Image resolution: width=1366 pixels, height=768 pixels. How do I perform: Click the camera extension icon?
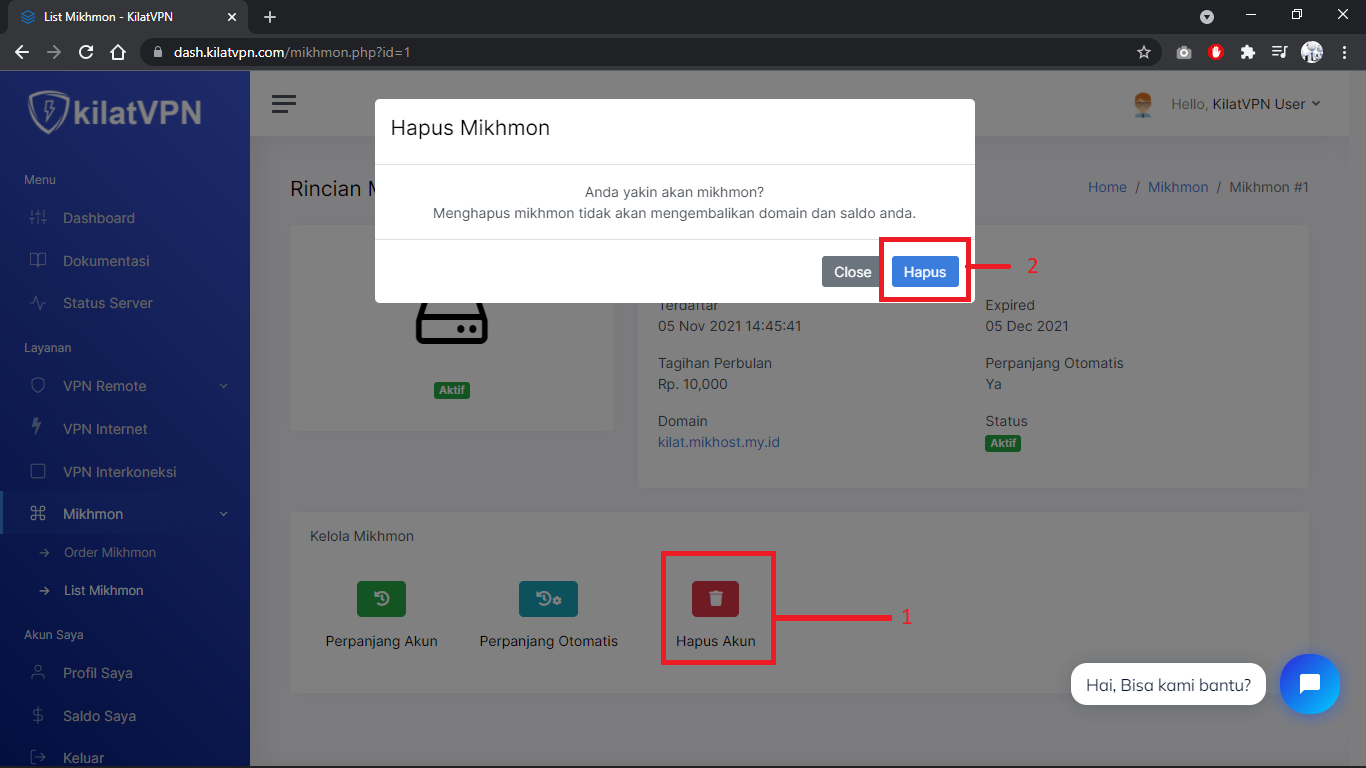tap(1184, 52)
